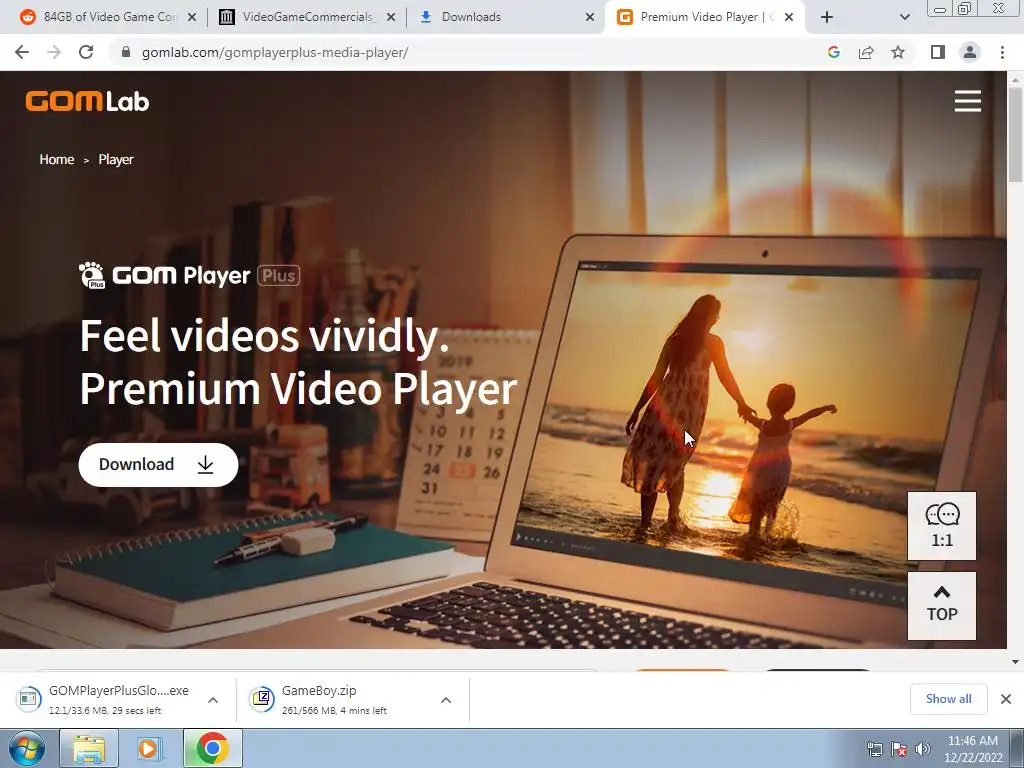The width and height of the screenshot is (1024, 768).
Task: Toggle the browser side panel icon
Action: [x=938, y=52]
